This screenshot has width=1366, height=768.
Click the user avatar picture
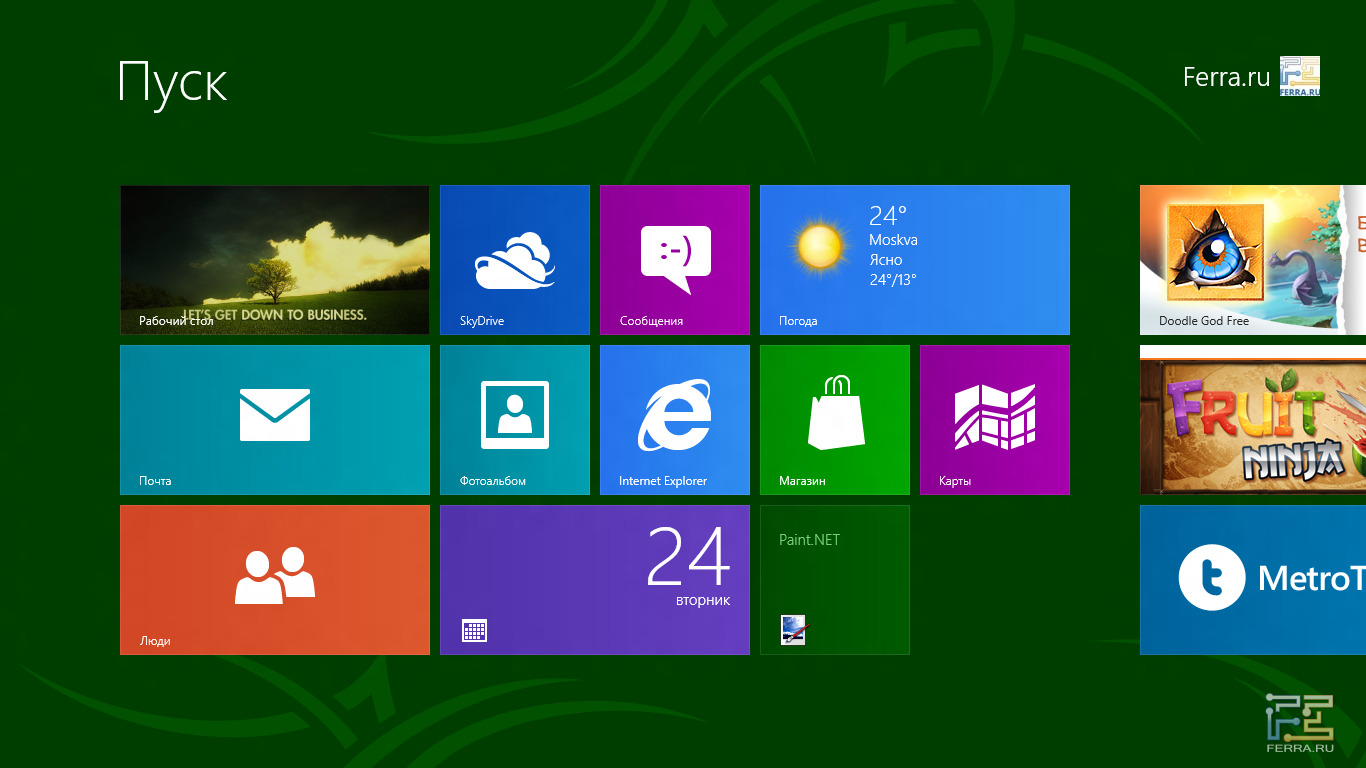pos(1300,76)
